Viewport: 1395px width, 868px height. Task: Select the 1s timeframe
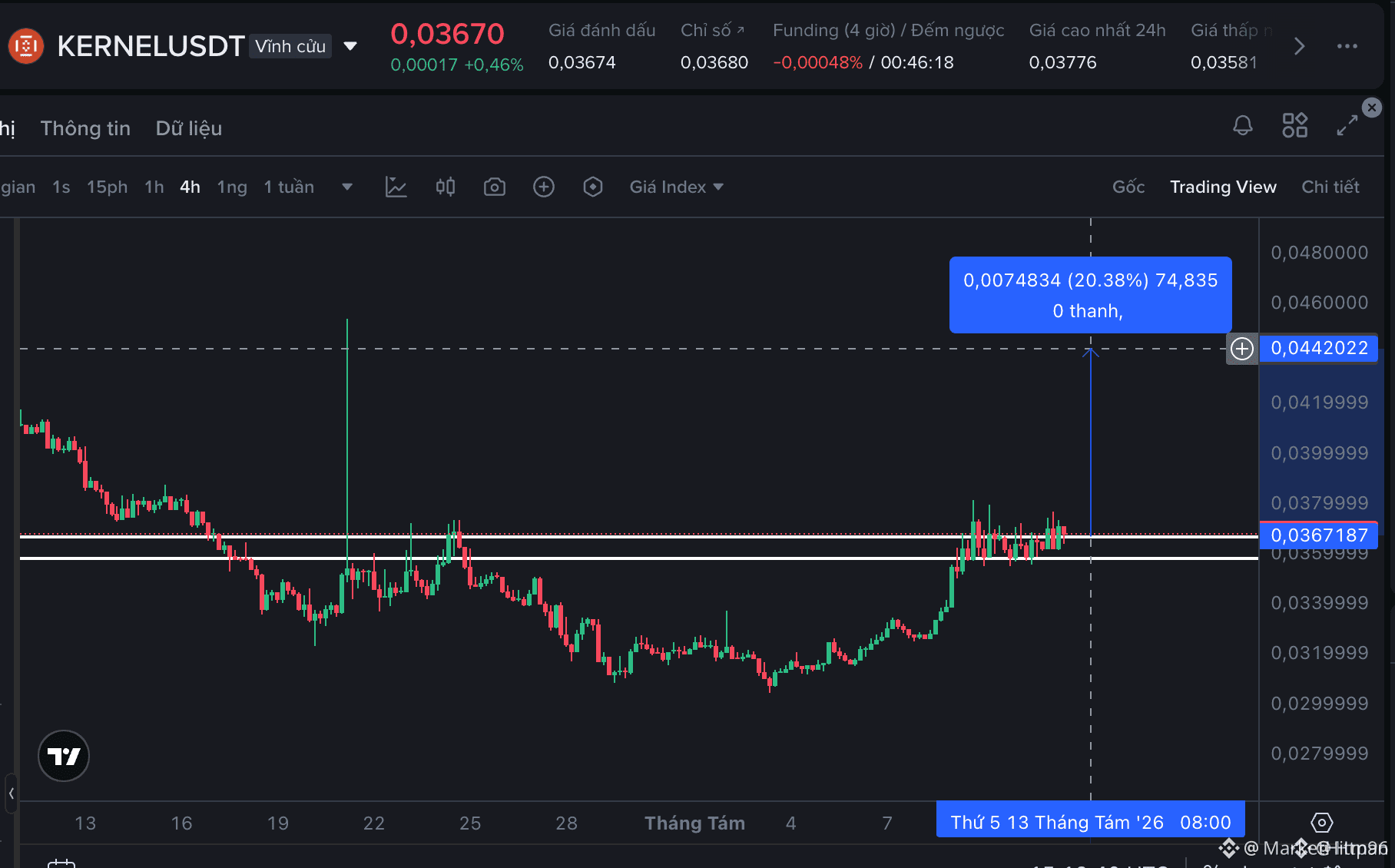61,187
